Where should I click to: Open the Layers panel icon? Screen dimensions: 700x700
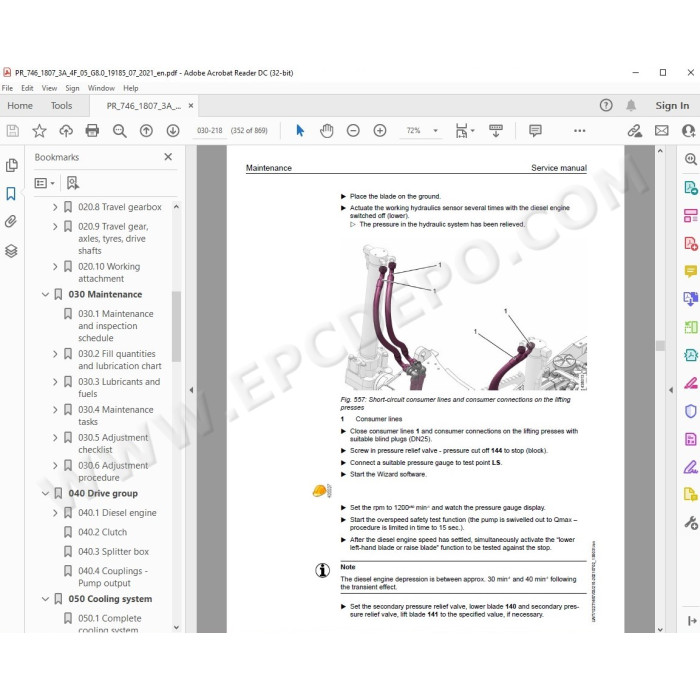pyautogui.click(x=11, y=251)
